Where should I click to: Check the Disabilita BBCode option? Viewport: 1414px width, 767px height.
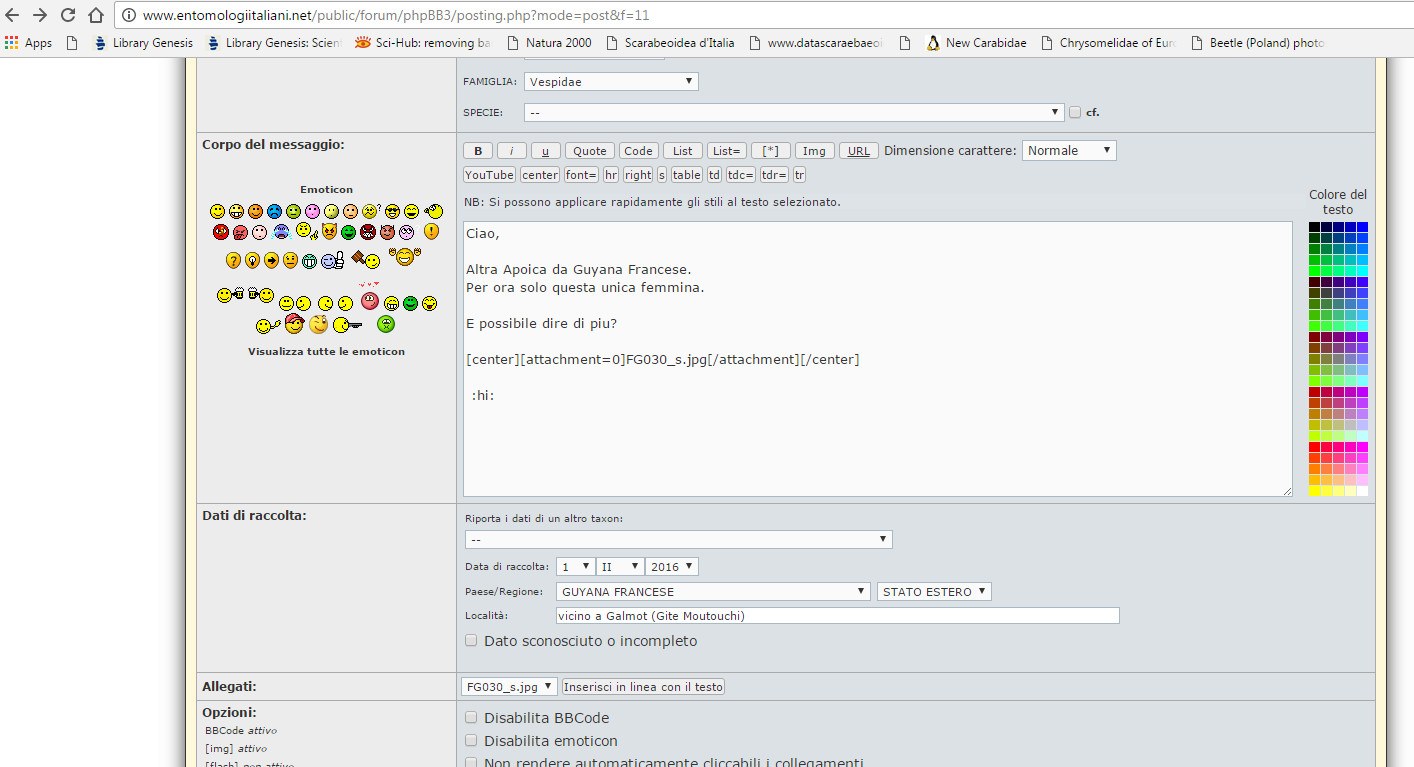471,717
